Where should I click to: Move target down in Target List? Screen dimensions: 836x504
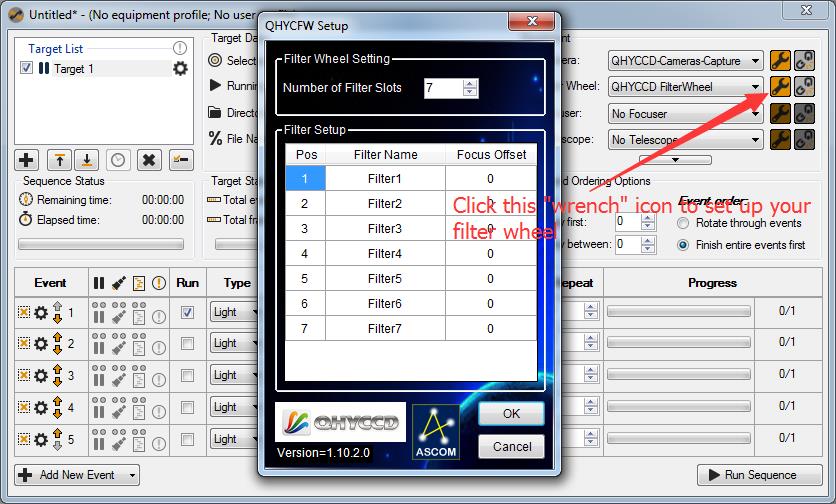point(86,159)
